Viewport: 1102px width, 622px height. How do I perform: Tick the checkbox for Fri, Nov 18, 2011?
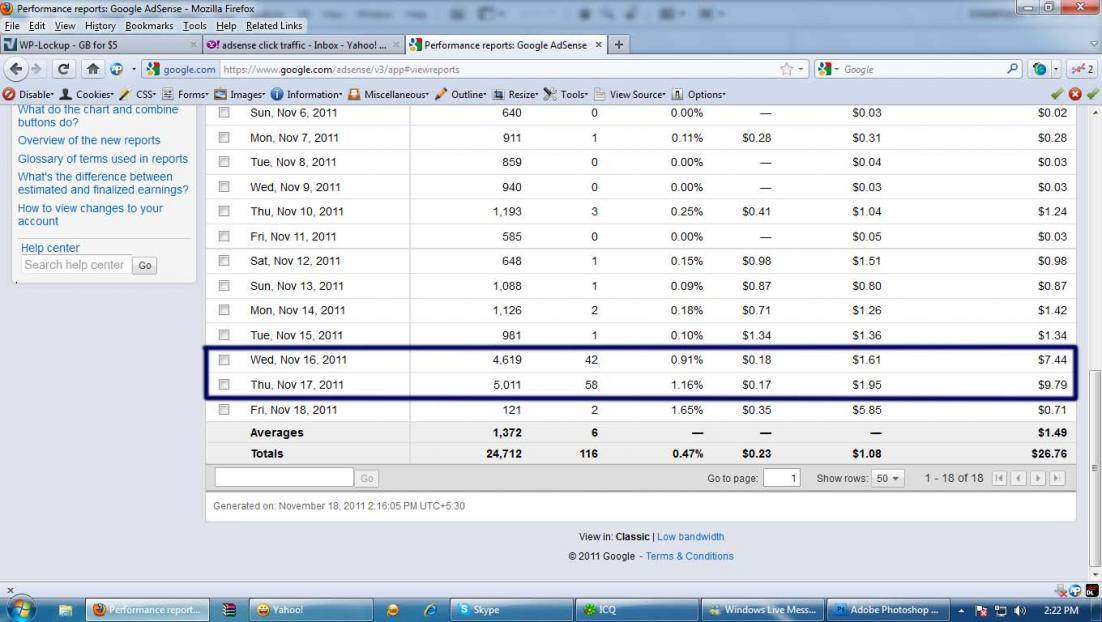point(223,410)
